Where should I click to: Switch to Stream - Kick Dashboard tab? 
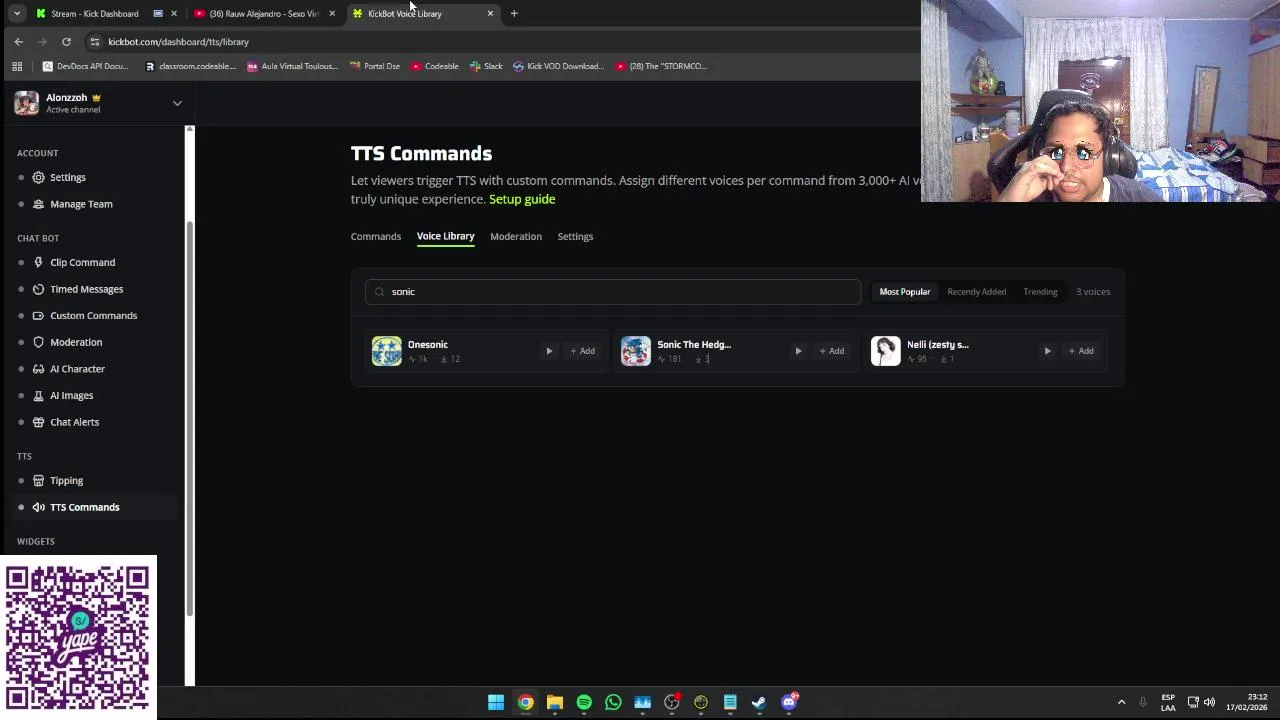(94, 14)
